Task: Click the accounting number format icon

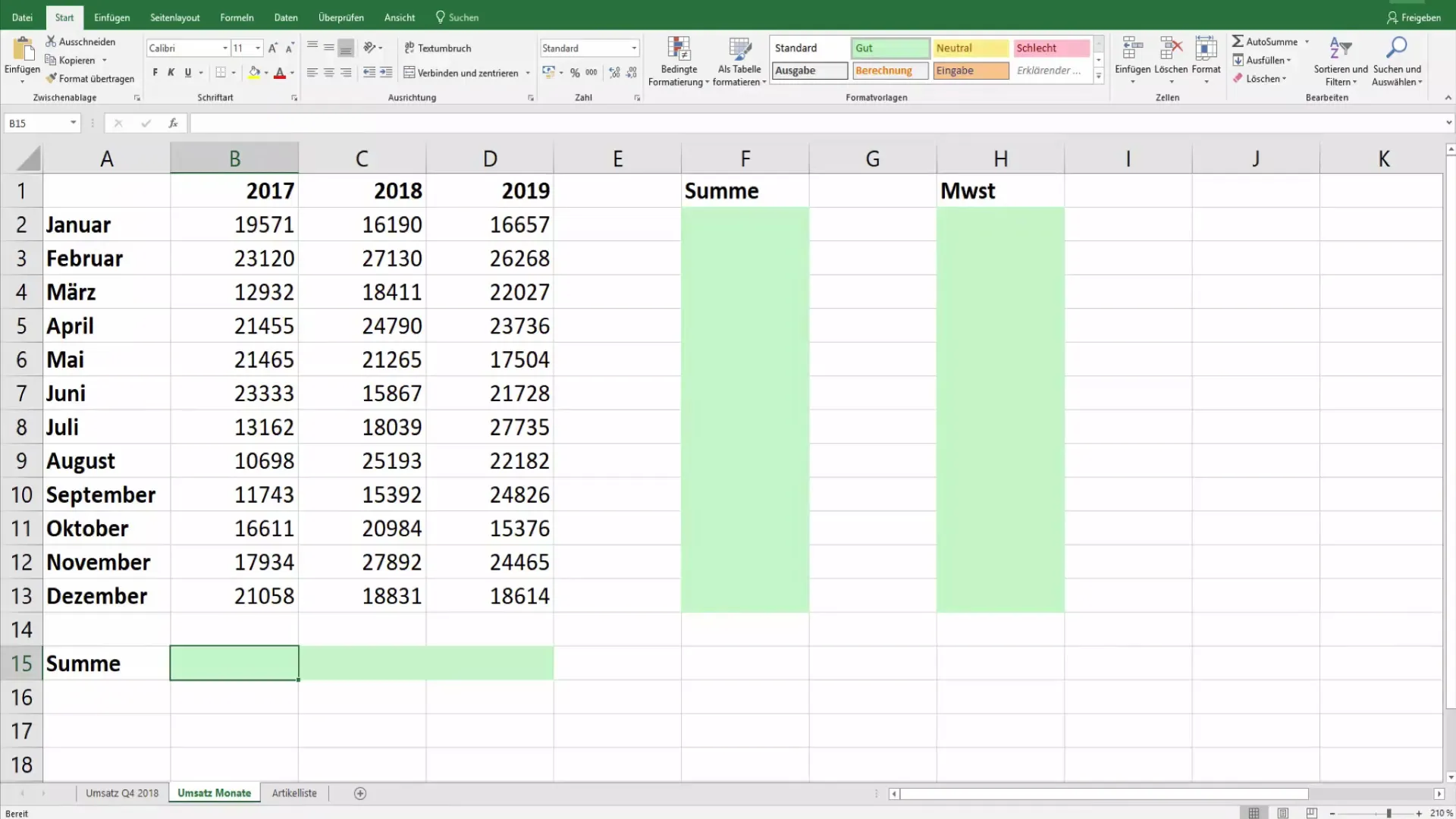Action: click(x=549, y=73)
